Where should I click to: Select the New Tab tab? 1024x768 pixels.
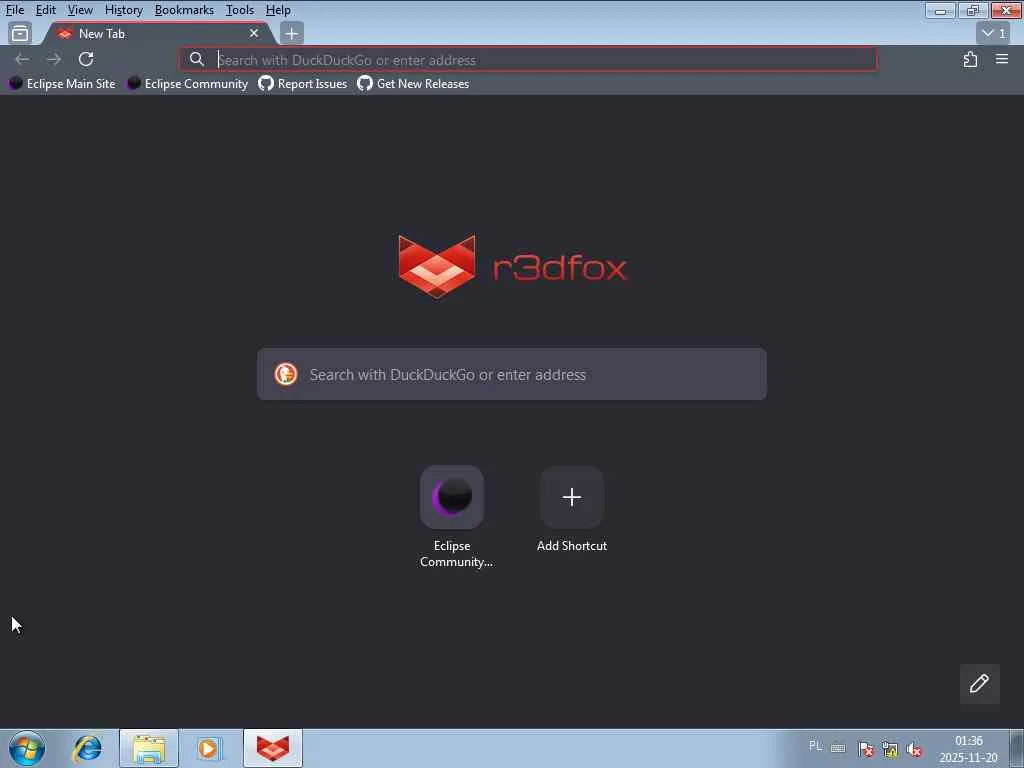click(157, 33)
